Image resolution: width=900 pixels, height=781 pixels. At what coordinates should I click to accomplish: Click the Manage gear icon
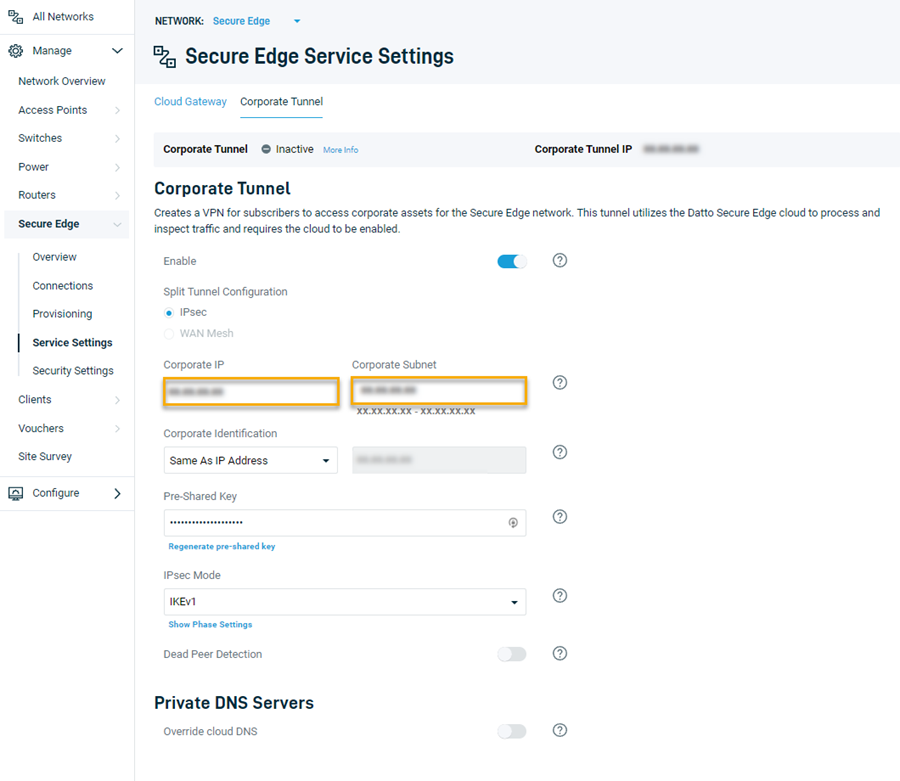15,51
